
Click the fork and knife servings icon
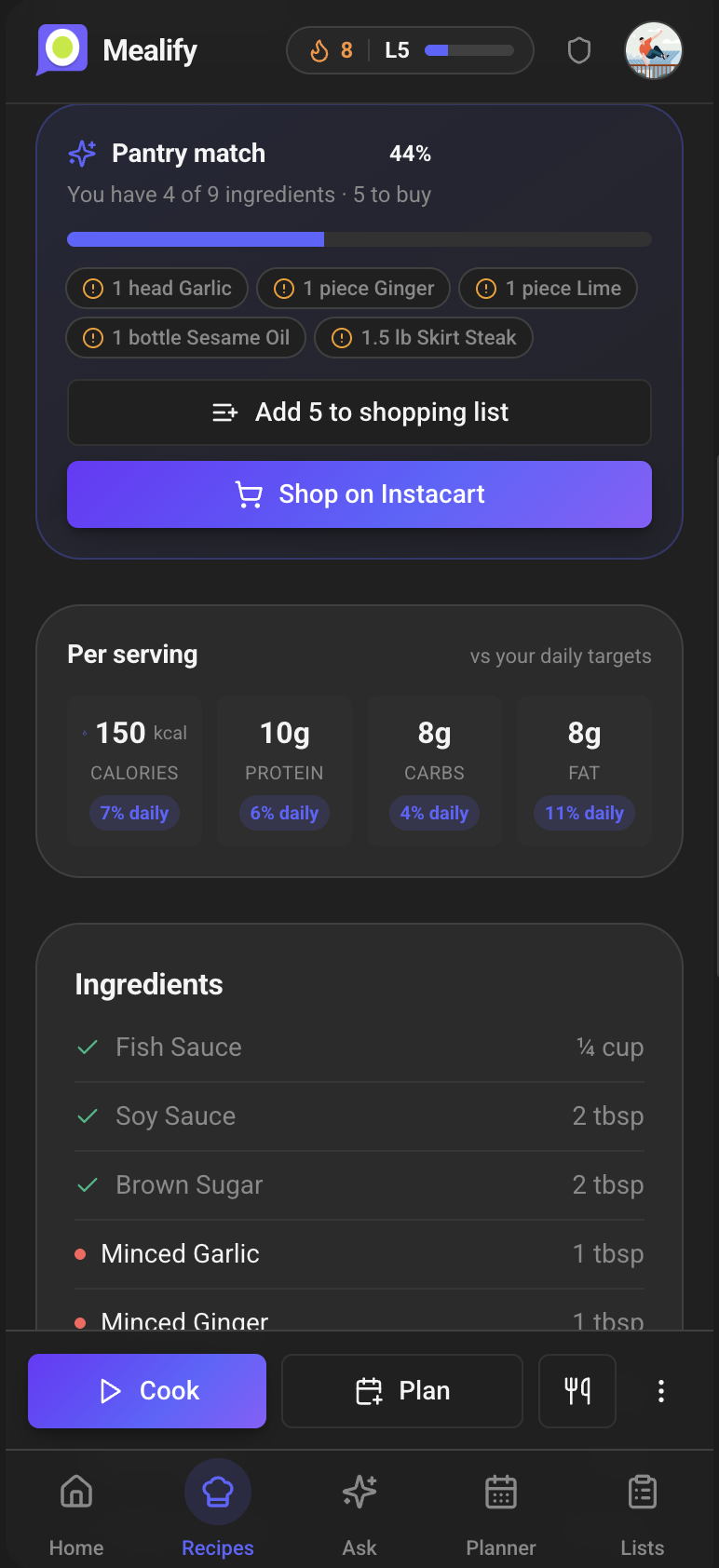click(577, 1391)
